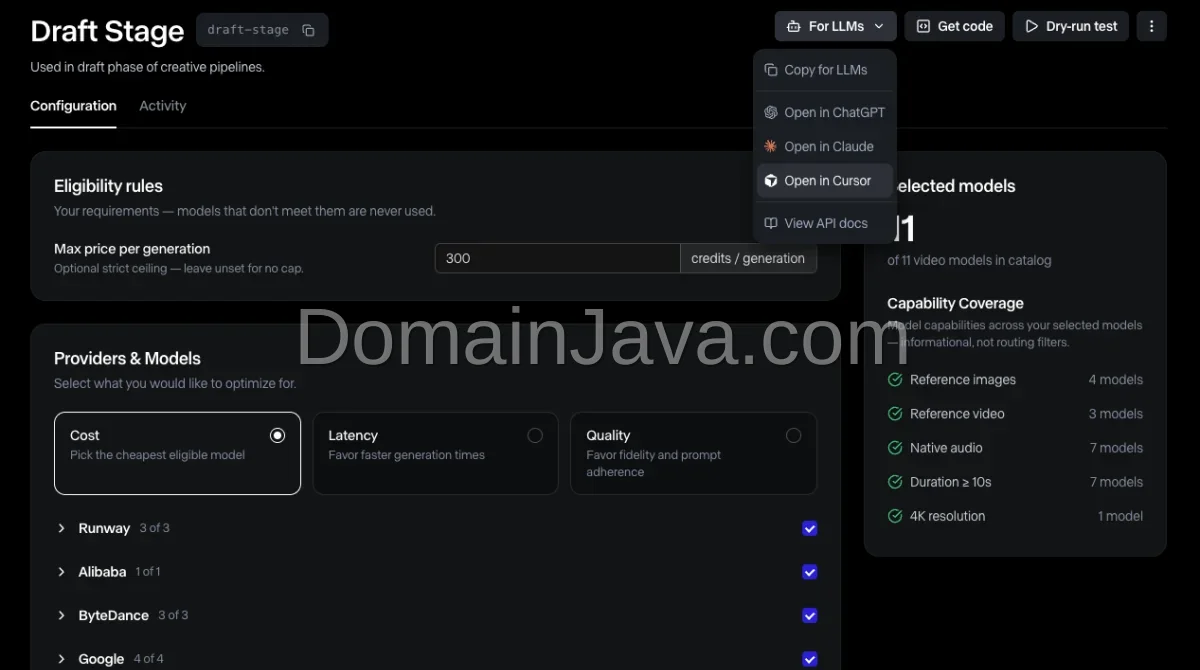Viewport: 1200px width, 670px height.
Task: Click the ChatGPT logo icon
Action: [771, 113]
